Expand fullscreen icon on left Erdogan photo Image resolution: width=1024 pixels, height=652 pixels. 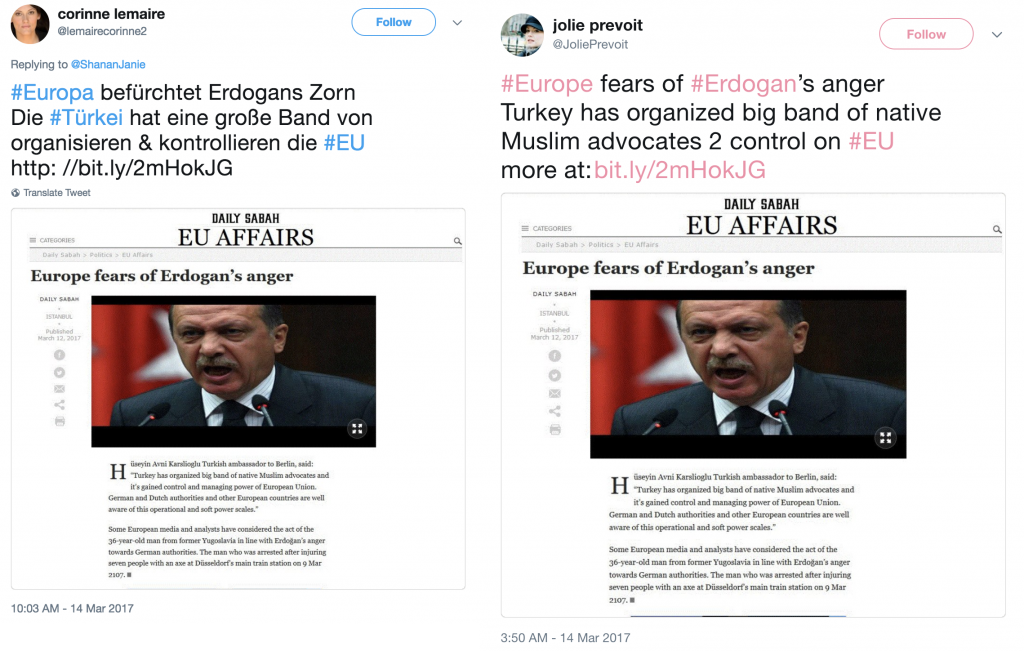[357, 429]
